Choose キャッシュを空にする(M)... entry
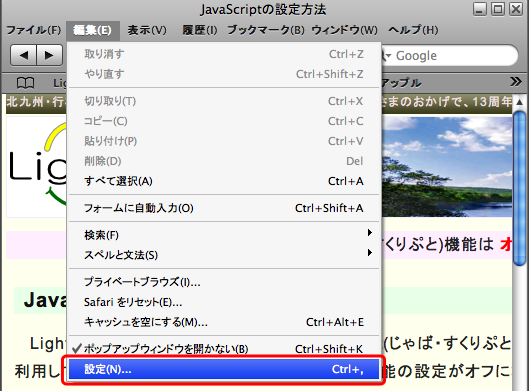This screenshot has height=391, width=529. click(224, 322)
